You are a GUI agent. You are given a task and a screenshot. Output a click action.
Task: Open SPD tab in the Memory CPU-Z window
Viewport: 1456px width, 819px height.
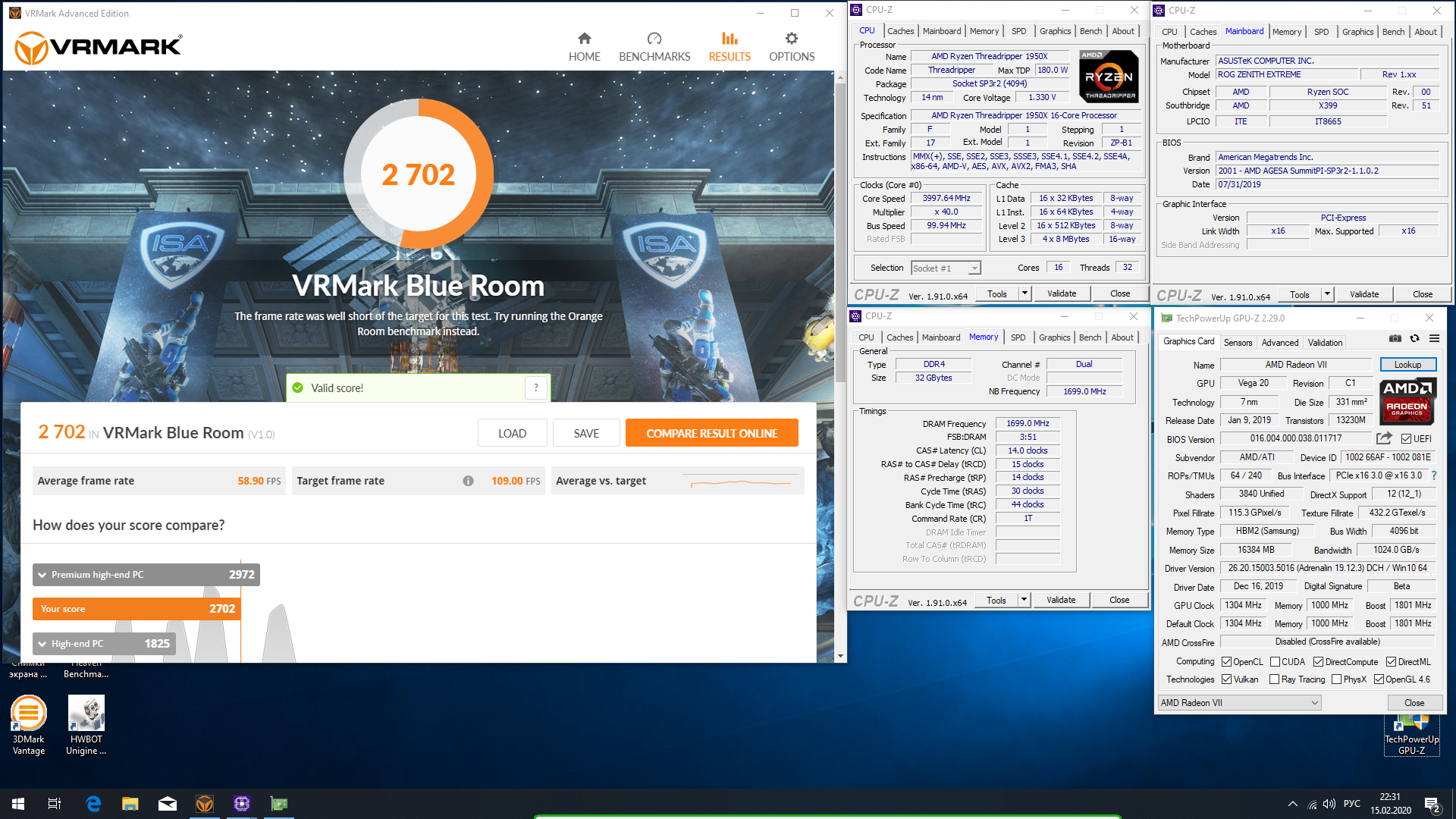click(1018, 337)
